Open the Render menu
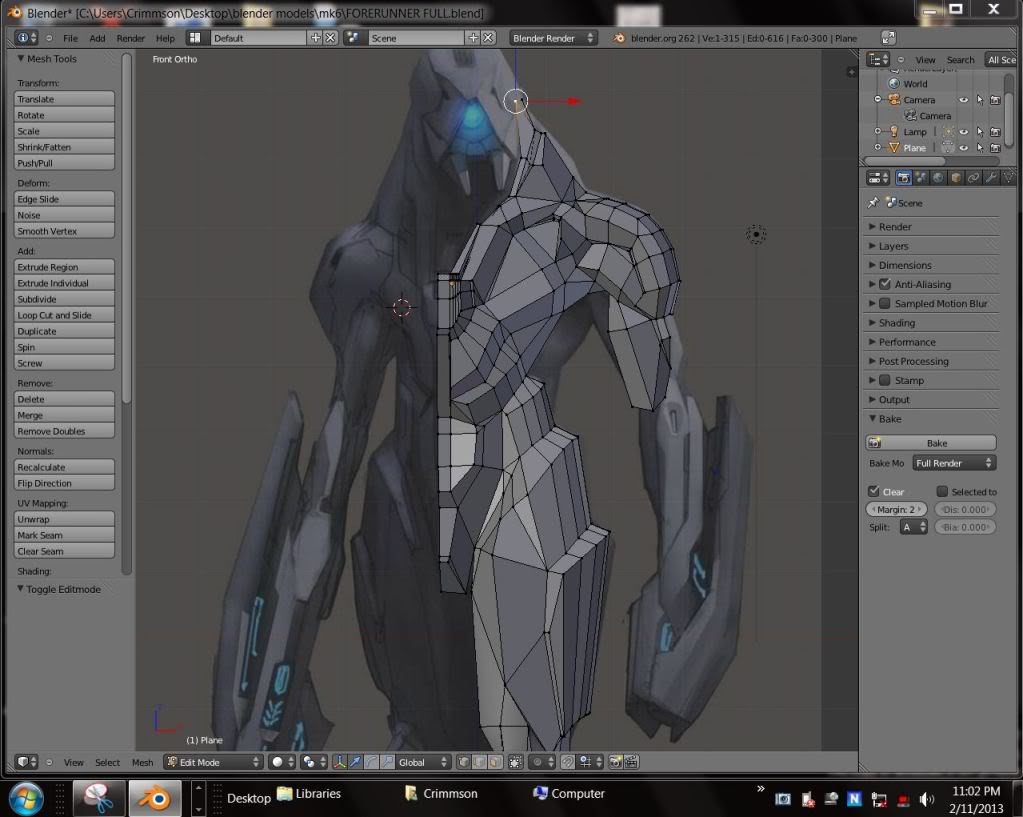Image resolution: width=1023 pixels, height=817 pixels. click(x=131, y=38)
